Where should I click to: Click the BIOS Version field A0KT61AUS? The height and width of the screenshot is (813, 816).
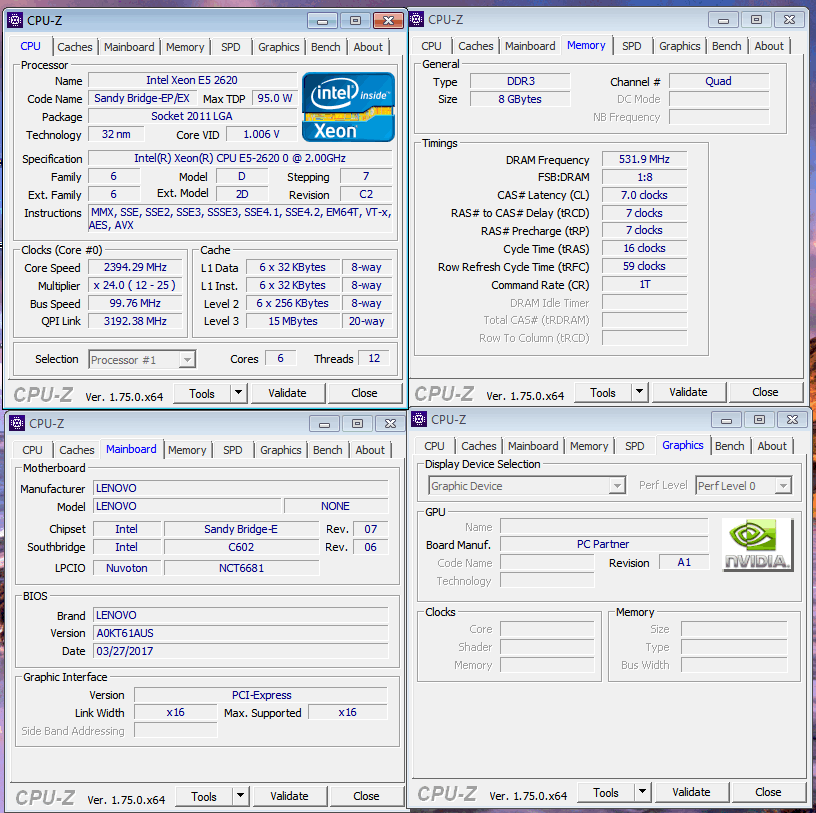(241, 633)
